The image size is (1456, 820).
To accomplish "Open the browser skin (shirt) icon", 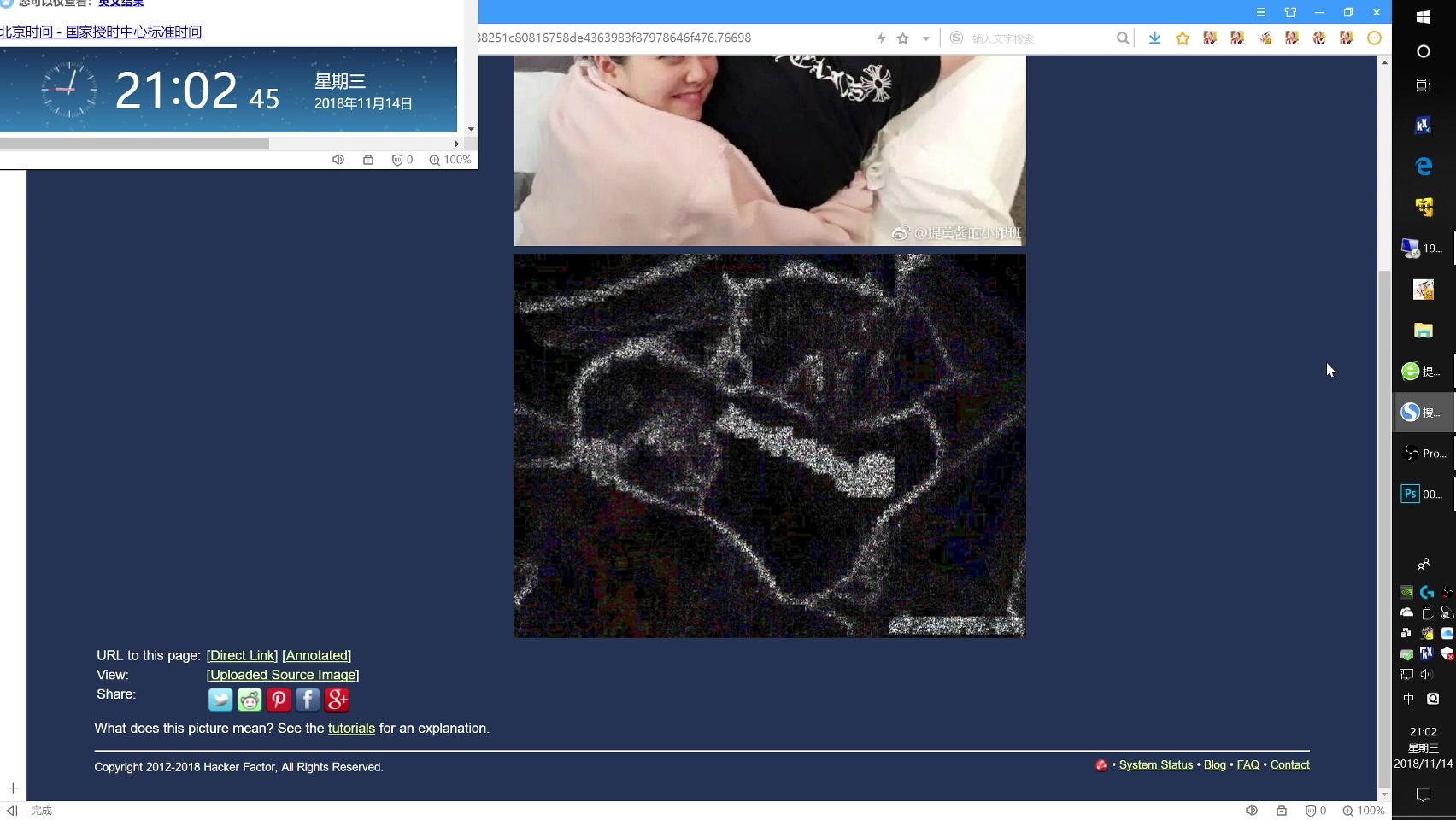I will pyautogui.click(x=1290, y=12).
